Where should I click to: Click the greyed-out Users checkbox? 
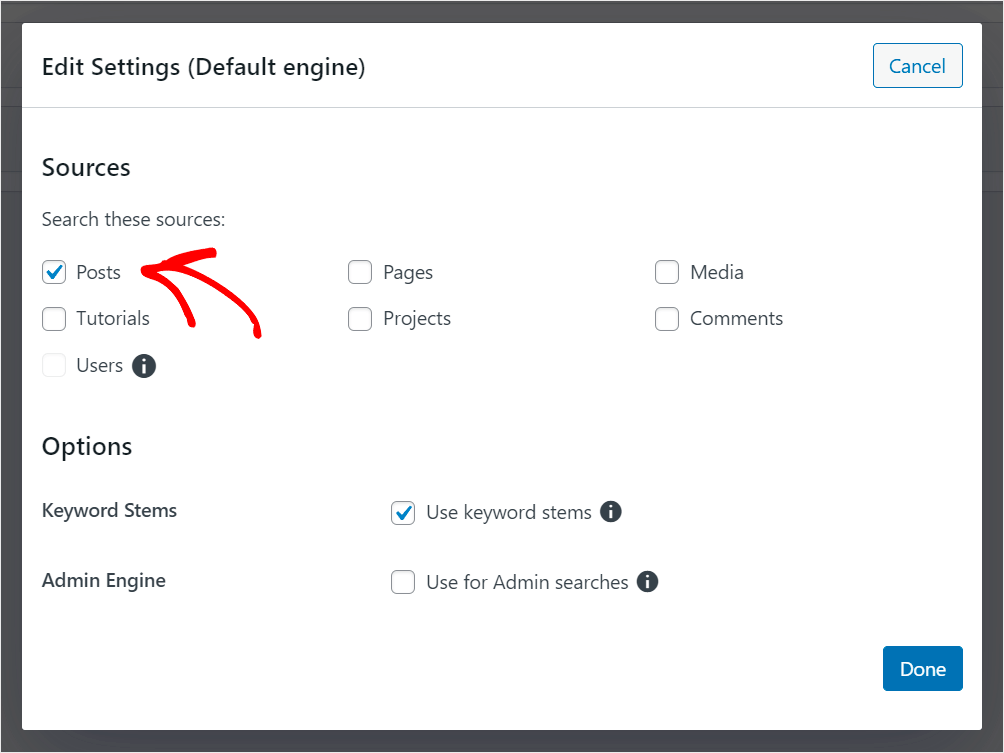[x=54, y=366]
